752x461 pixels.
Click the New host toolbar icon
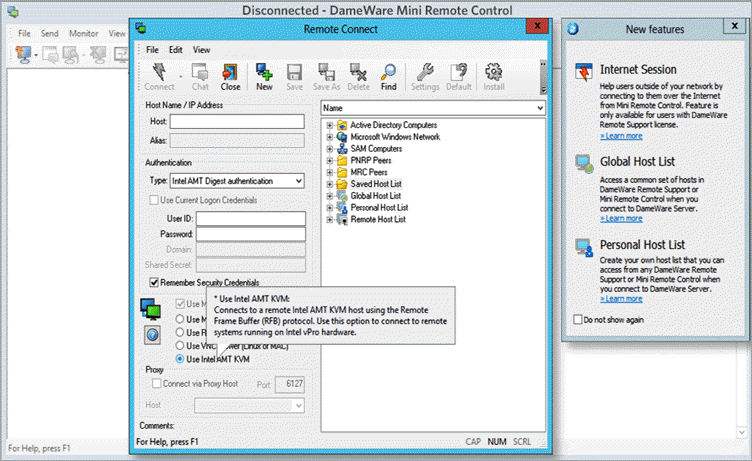264,76
